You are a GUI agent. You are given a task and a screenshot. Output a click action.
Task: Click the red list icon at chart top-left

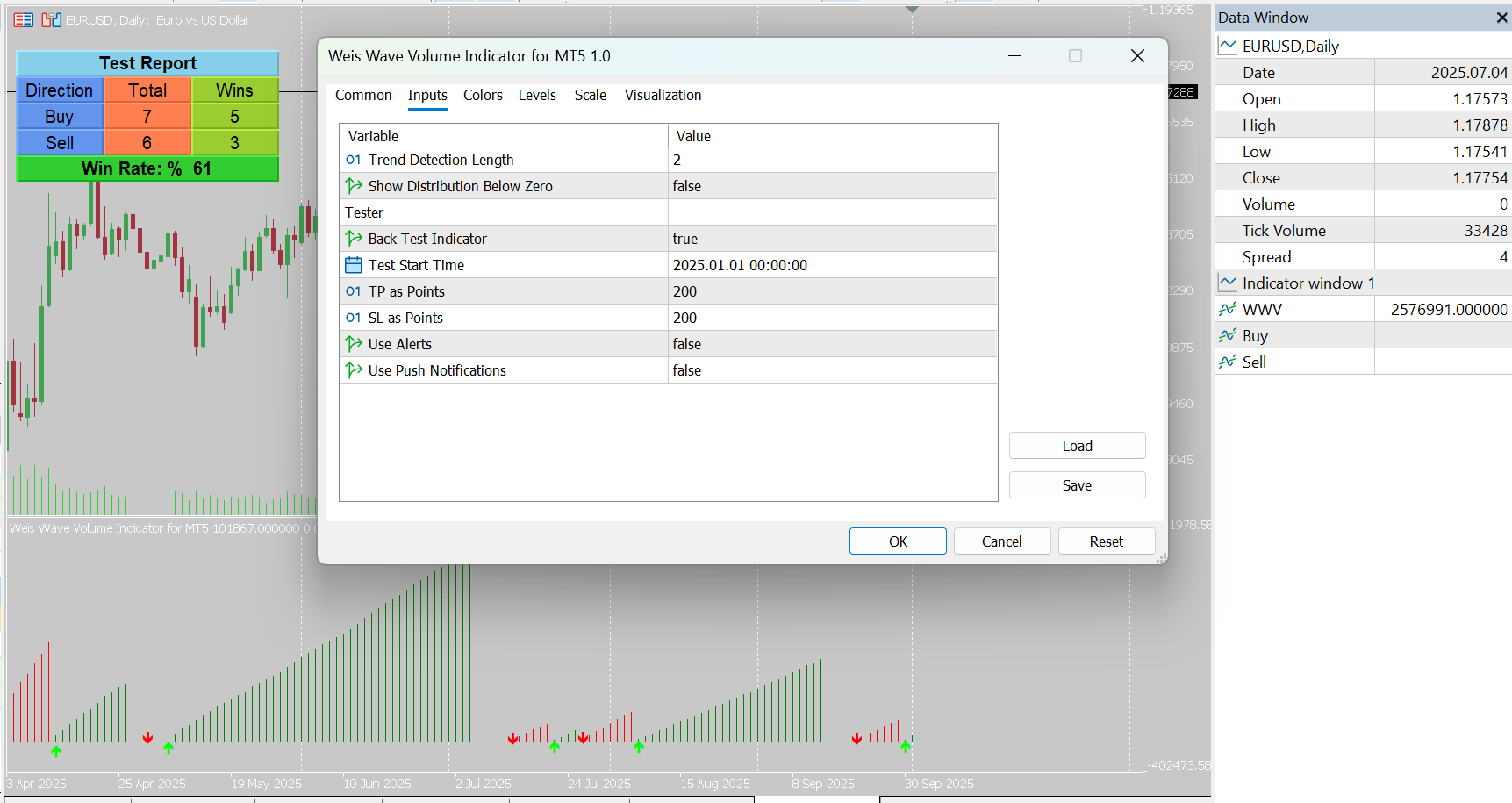[24, 19]
